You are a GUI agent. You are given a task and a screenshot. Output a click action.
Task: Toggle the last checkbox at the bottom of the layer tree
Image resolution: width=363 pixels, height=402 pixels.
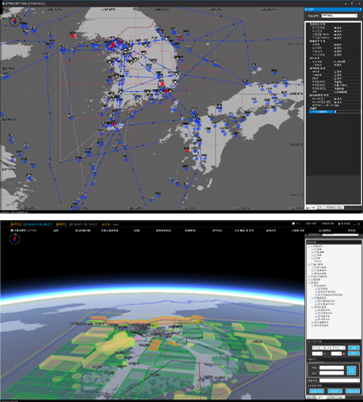(x=314, y=325)
